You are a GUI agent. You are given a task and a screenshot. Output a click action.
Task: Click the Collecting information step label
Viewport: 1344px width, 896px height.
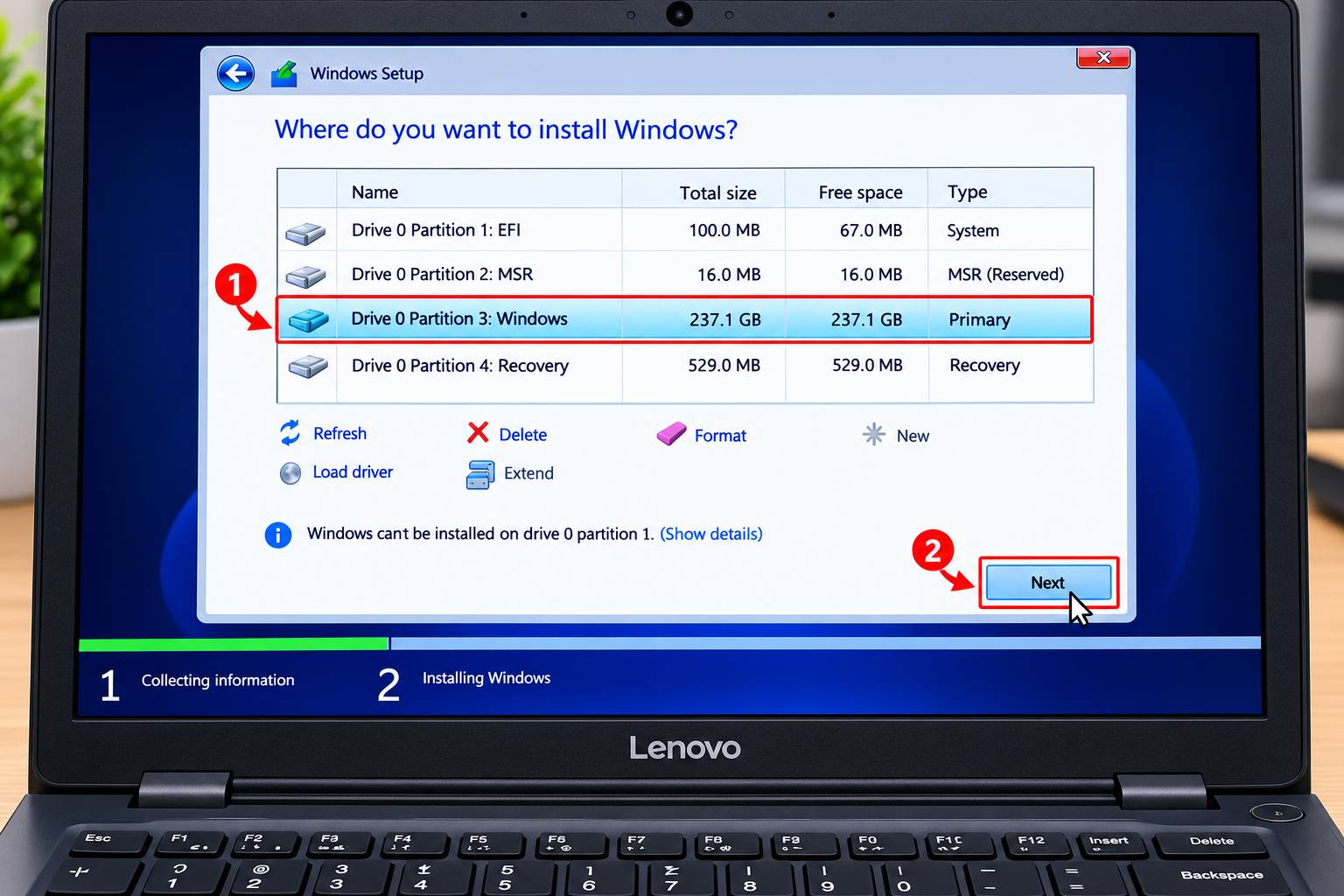pos(218,680)
